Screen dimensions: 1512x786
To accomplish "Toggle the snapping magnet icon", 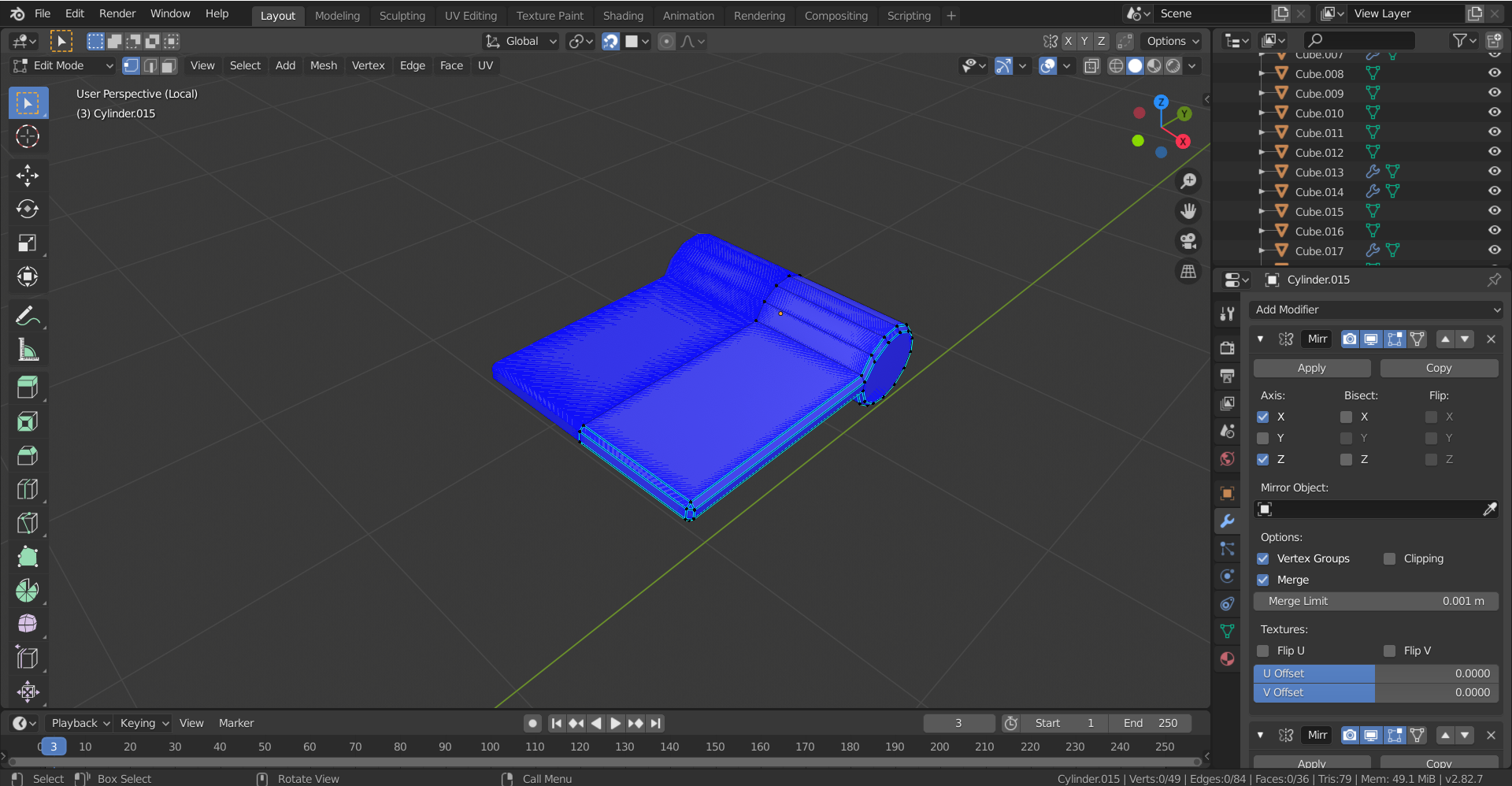I will click(611, 42).
